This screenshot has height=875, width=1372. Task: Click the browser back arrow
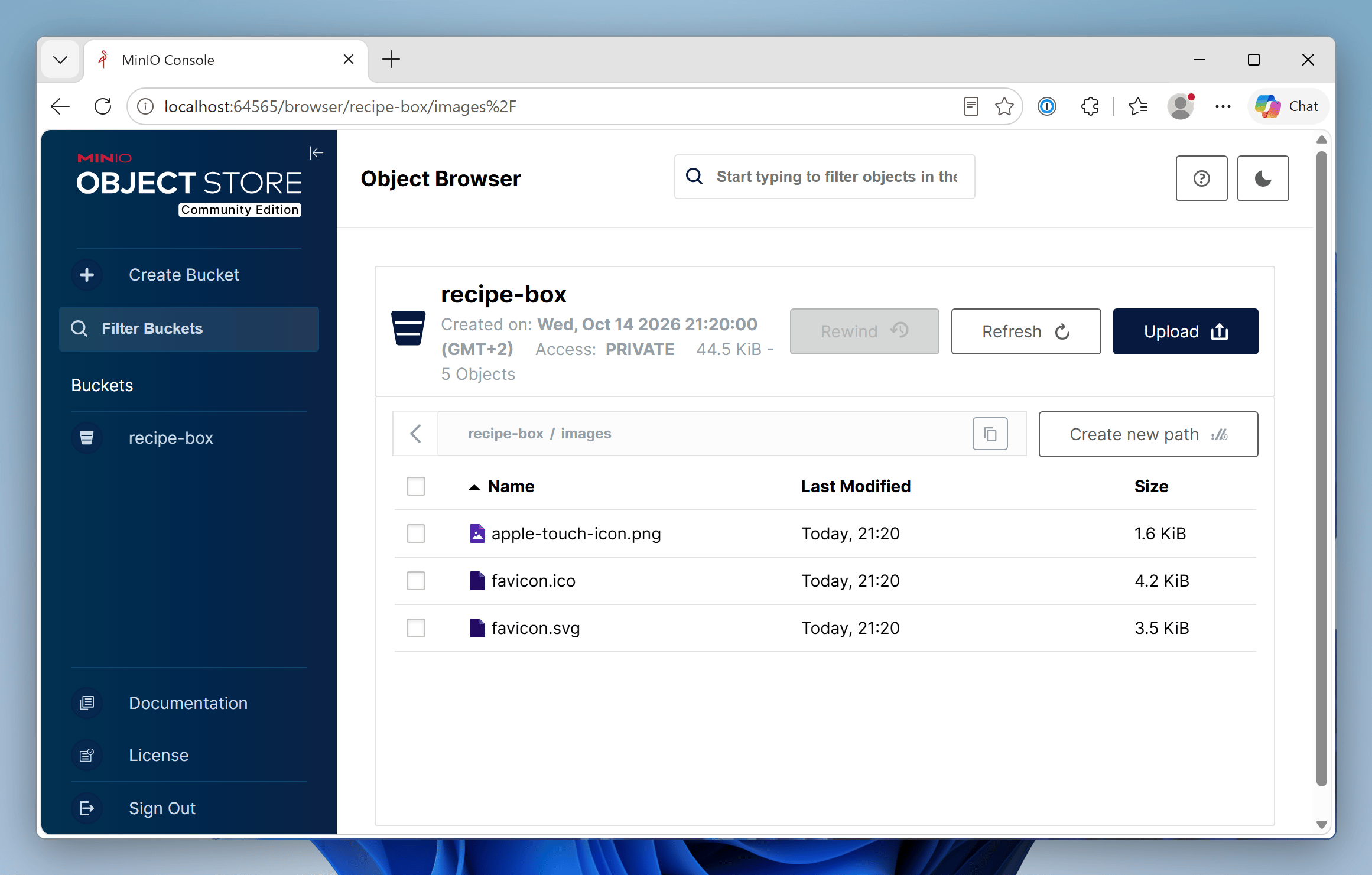(x=60, y=106)
